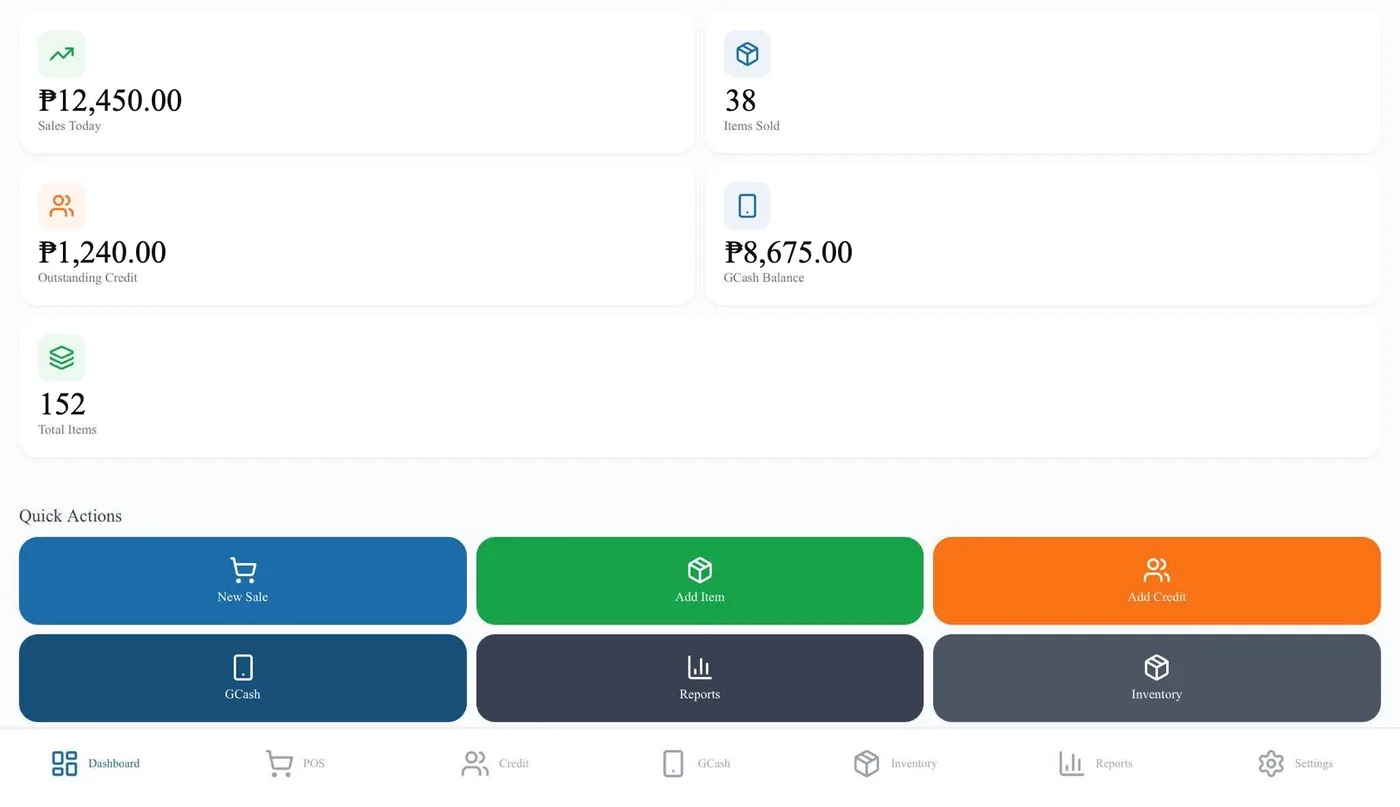1400x807 pixels.
Task: Click the GCash phone icon in bottom navigation
Action: coord(673,764)
